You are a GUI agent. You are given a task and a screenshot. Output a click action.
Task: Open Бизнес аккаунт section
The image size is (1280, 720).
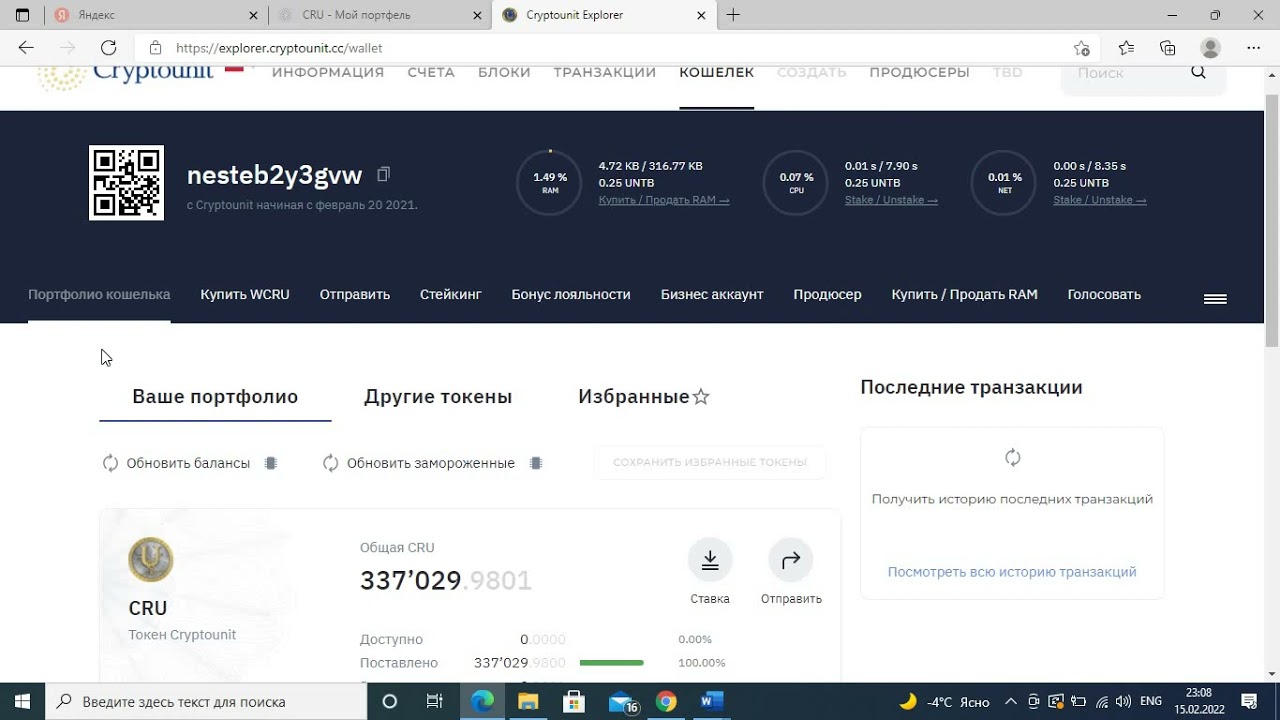click(x=712, y=295)
